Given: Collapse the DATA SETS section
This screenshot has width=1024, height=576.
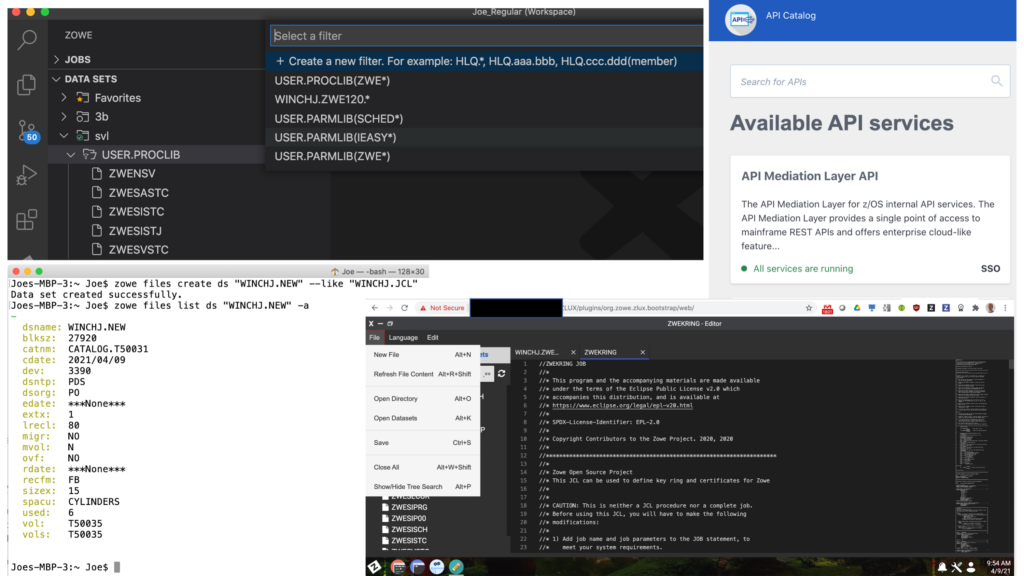Looking at the screenshot, I should [x=56, y=79].
